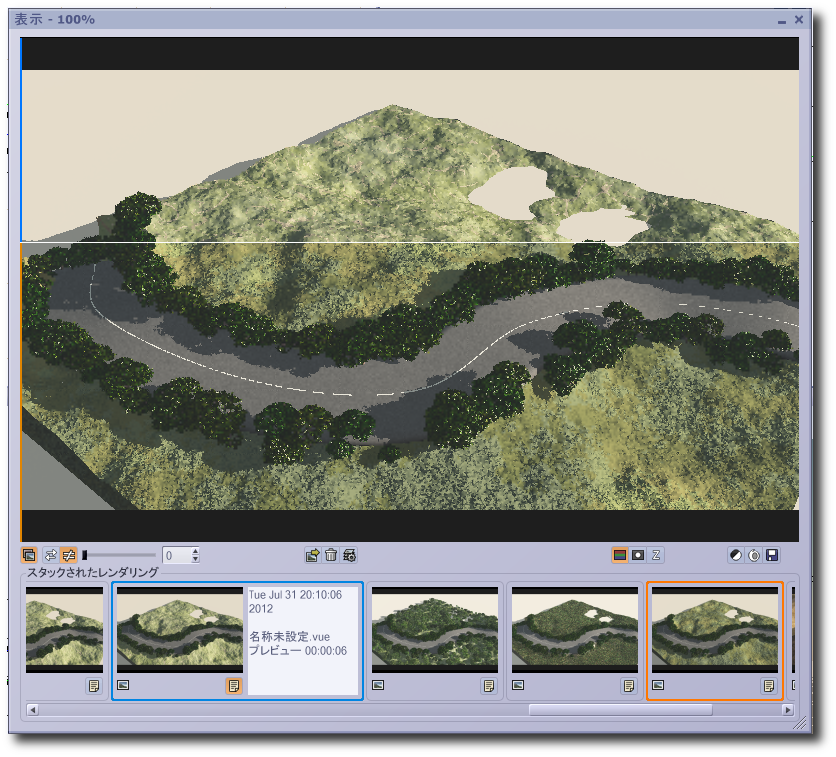Select the leftmost partially visible render thumbnail
836x757 pixels.
coord(65,630)
